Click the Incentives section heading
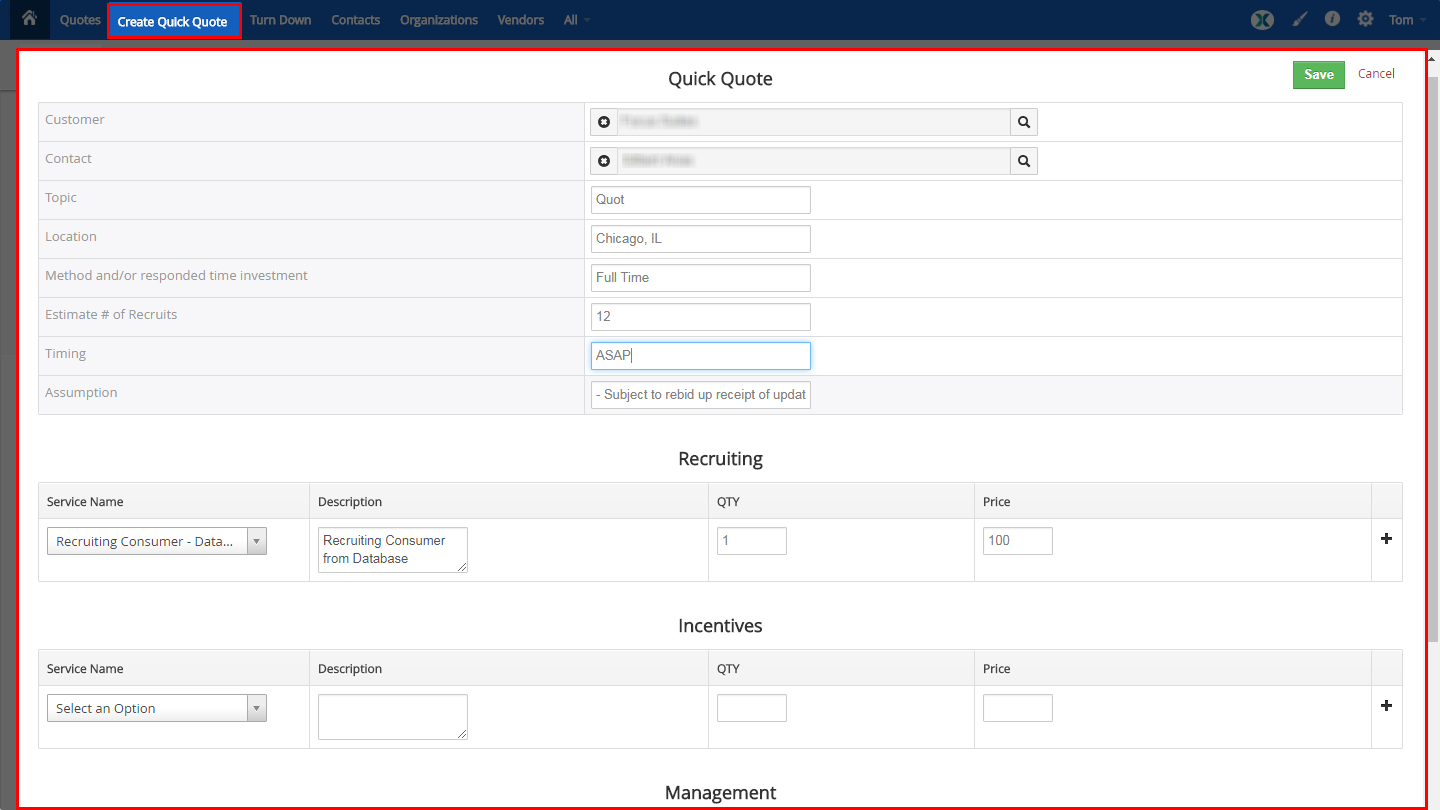Viewport: 1440px width, 810px height. tap(720, 626)
